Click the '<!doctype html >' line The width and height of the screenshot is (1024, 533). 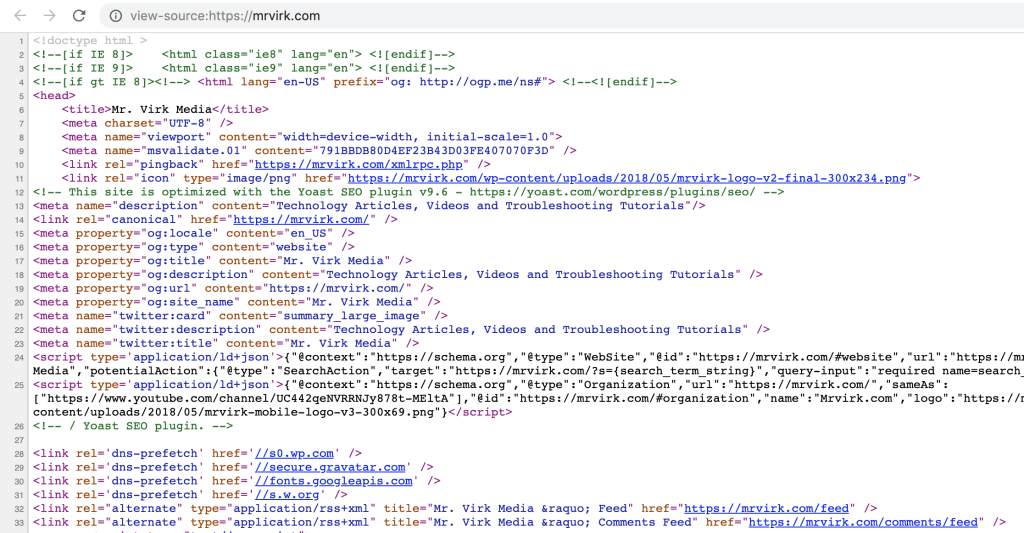pyautogui.click(x=90, y=40)
